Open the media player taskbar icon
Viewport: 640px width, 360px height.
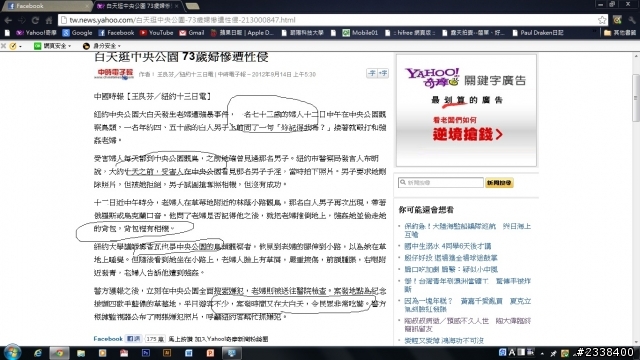pos(102,353)
